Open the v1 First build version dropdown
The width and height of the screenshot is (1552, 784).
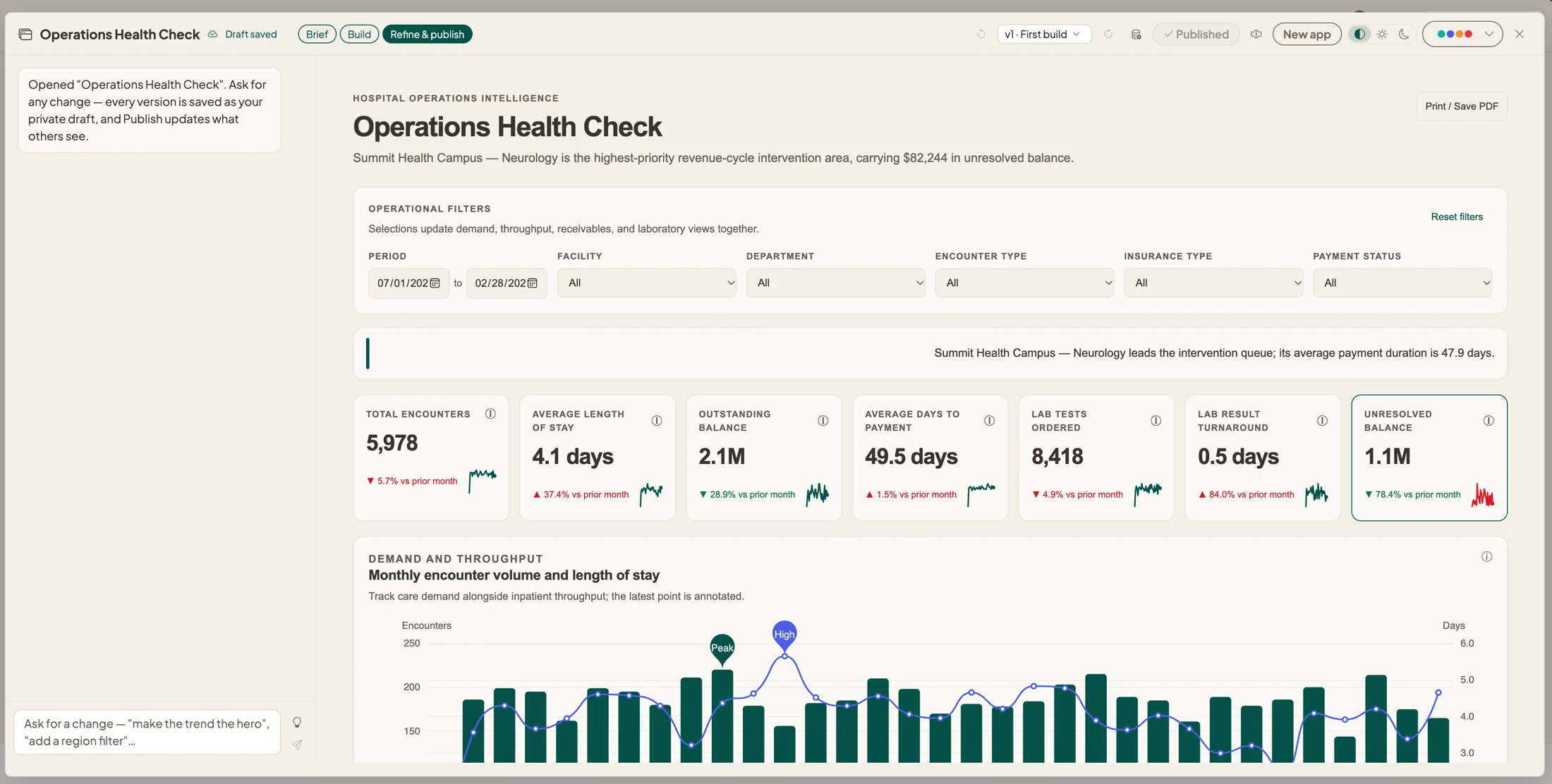point(1043,34)
